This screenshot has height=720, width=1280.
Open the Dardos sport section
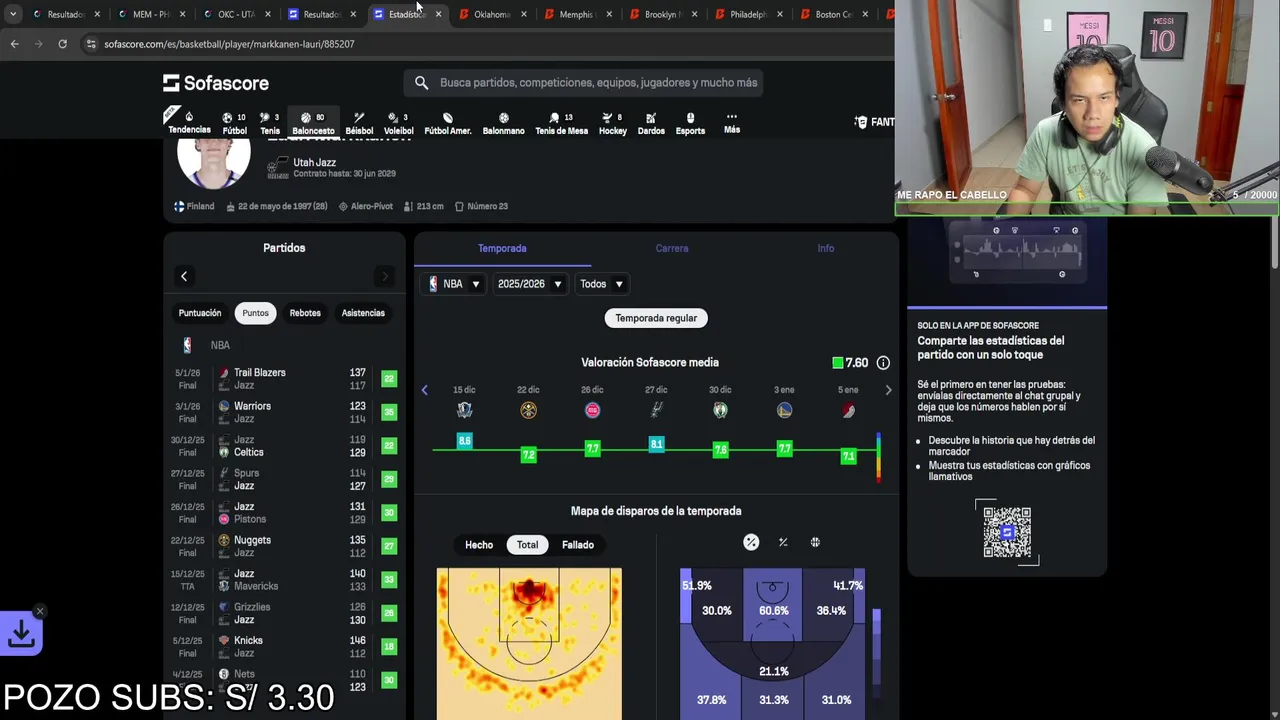(651, 123)
